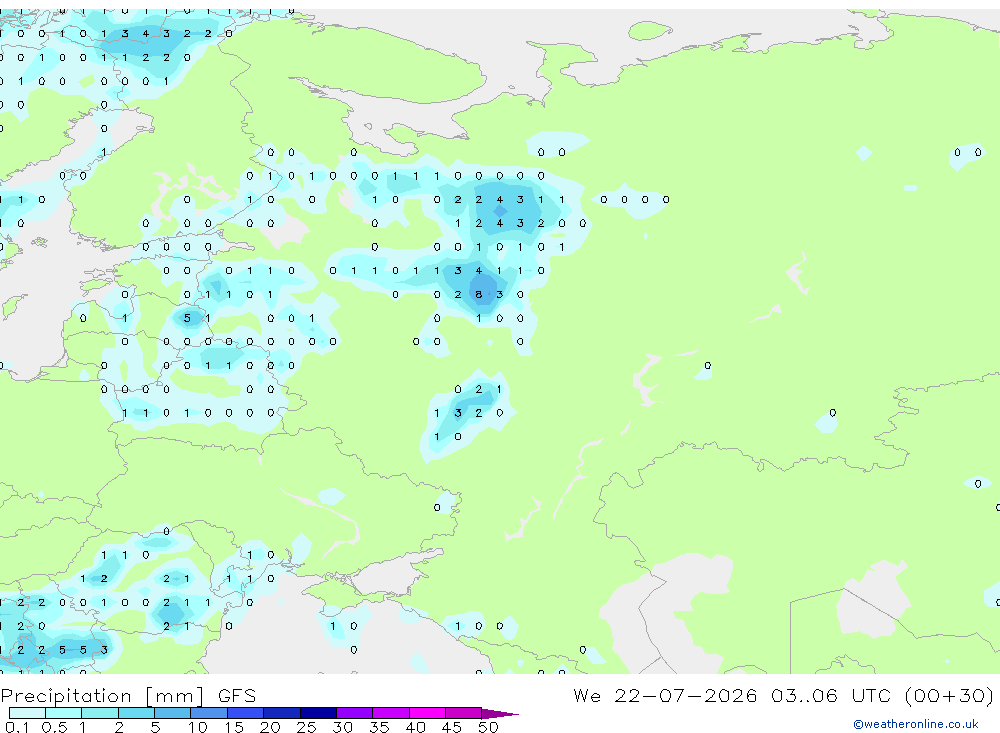
Task: Click the date '22-07-2026' in the caption
Action: (686, 695)
